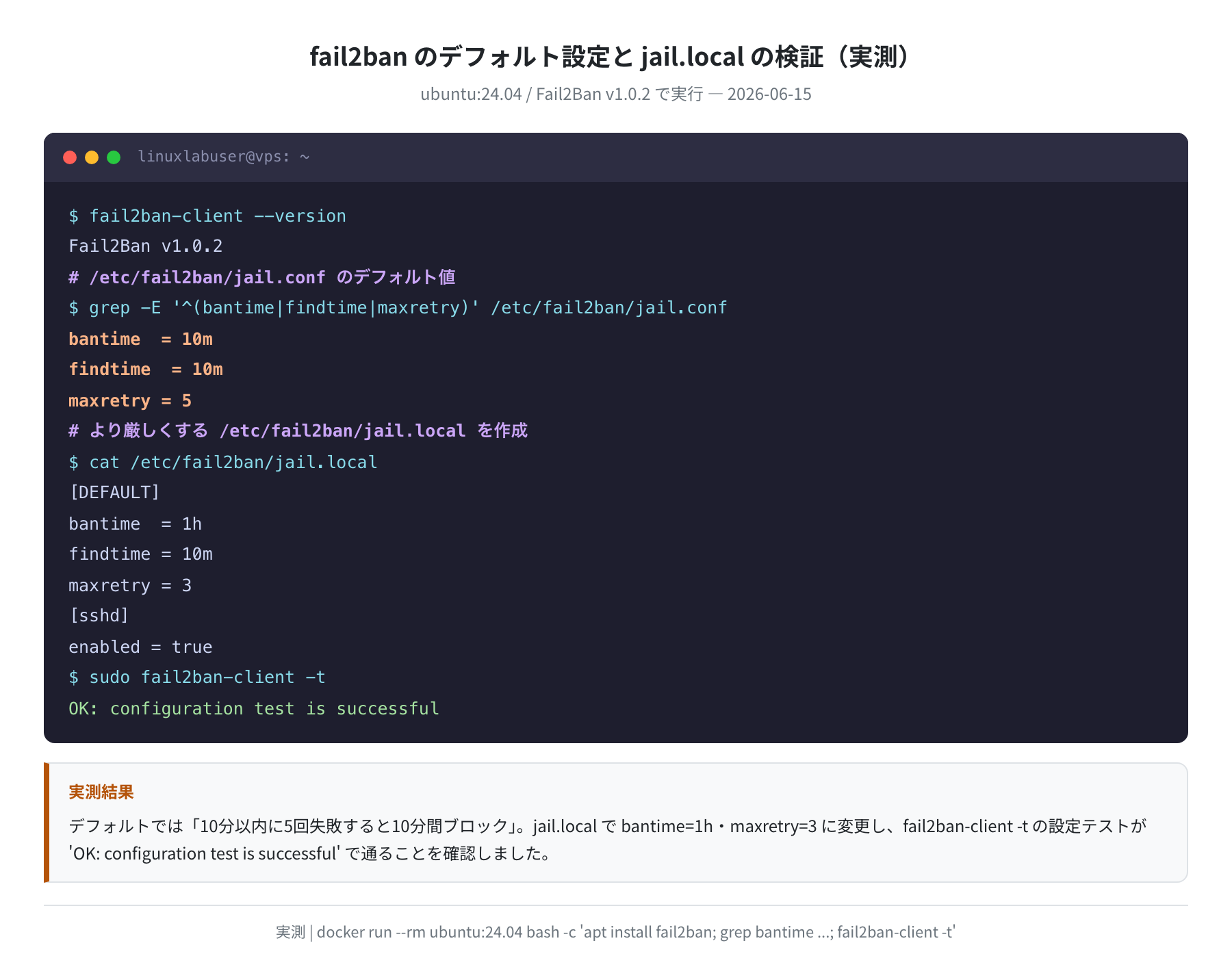Viewport: 1232px width, 969px height.
Task: Select the orange line 'maxretry = 5'
Action: pyautogui.click(x=130, y=400)
